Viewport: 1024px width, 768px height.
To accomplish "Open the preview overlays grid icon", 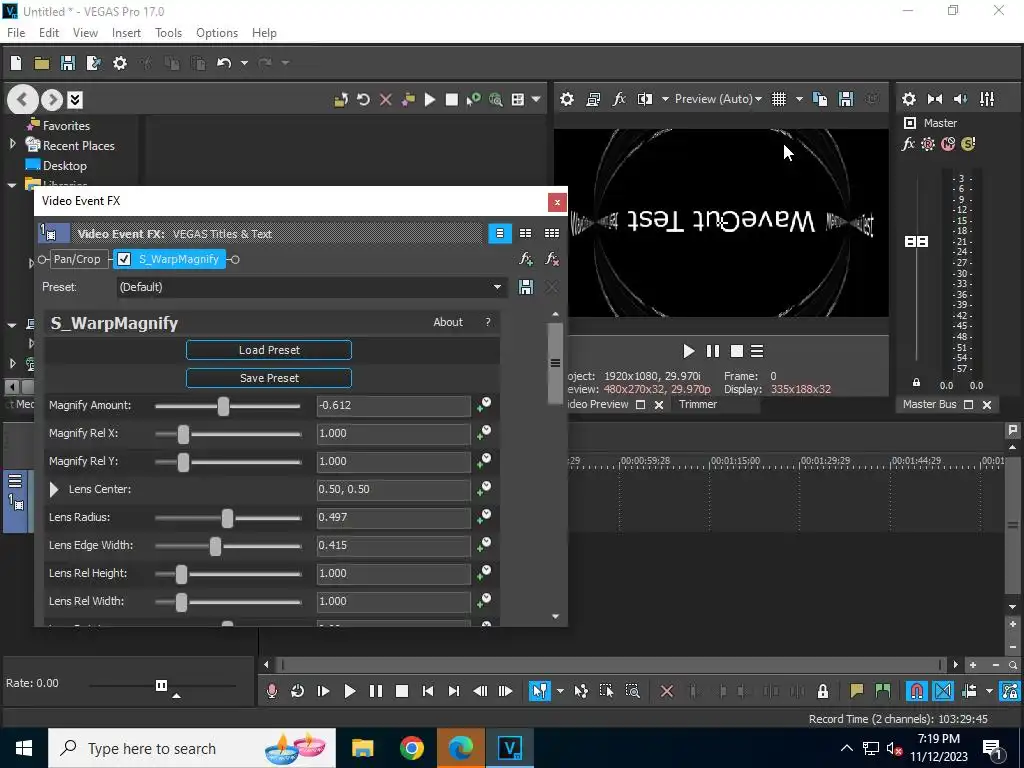I will click(778, 99).
